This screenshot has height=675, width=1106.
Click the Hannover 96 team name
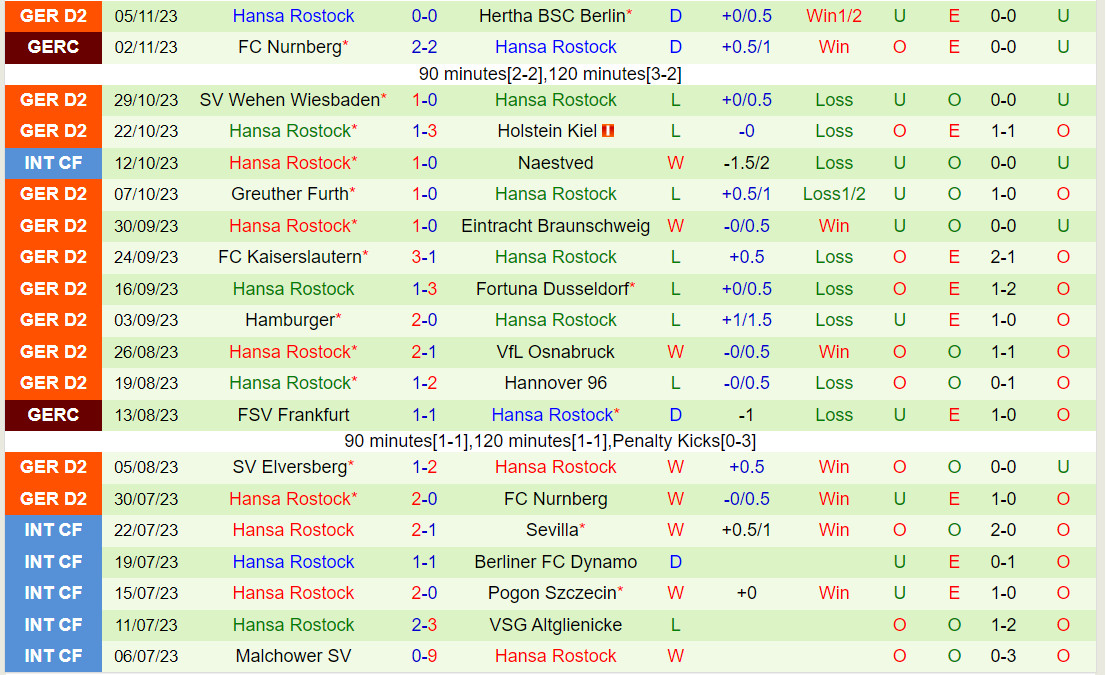click(x=556, y=383)
